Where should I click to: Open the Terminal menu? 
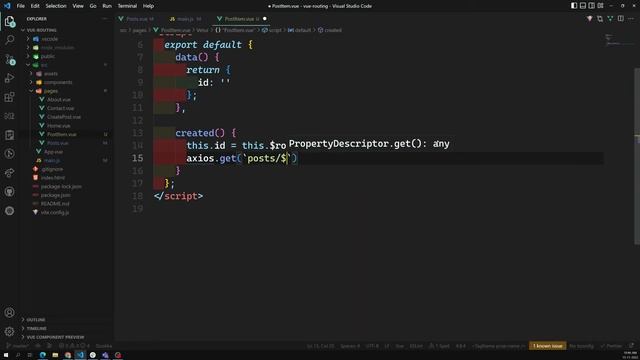pos(127,6)
